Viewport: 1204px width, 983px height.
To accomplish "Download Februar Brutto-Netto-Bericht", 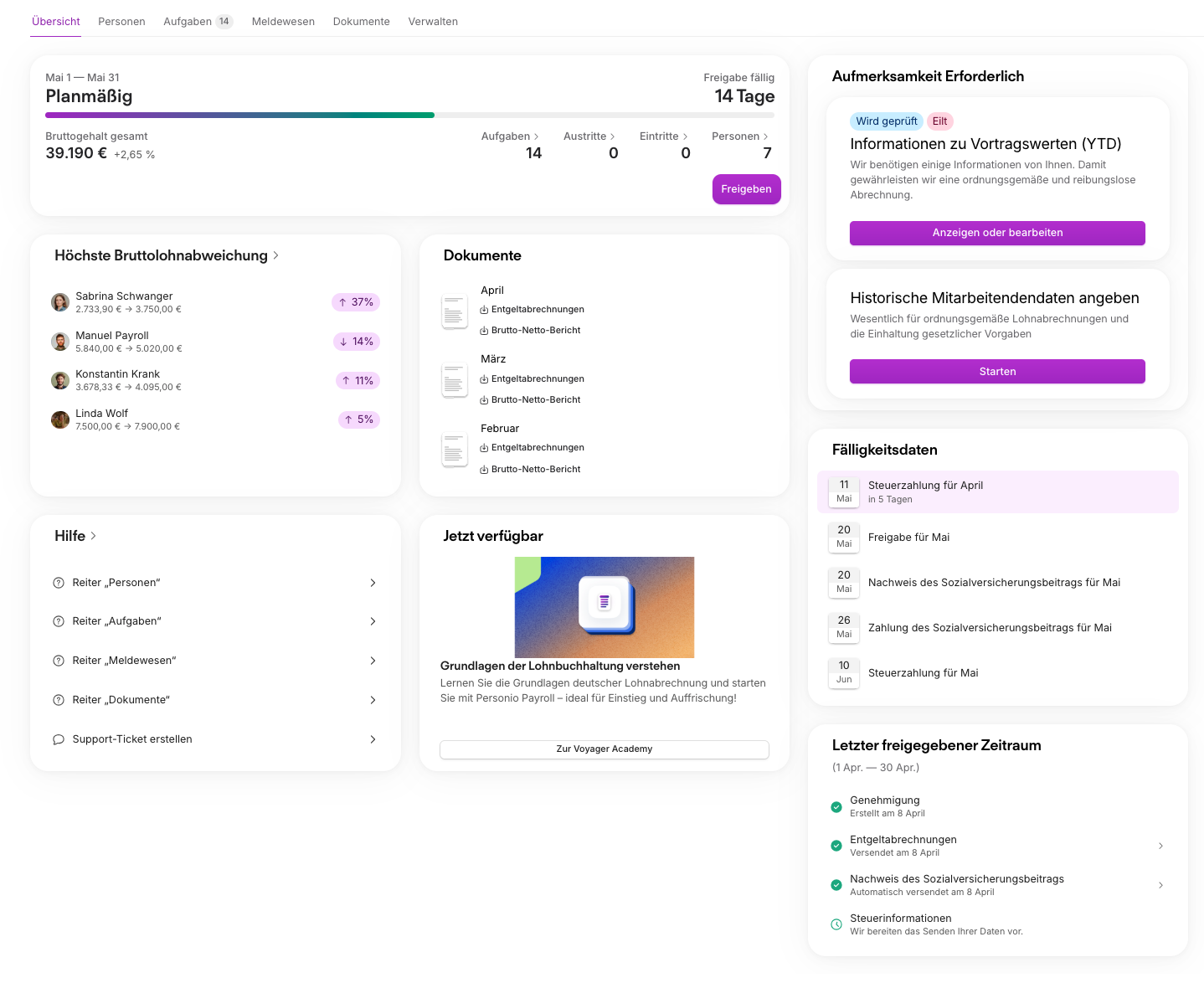I will tap(531, 470).
